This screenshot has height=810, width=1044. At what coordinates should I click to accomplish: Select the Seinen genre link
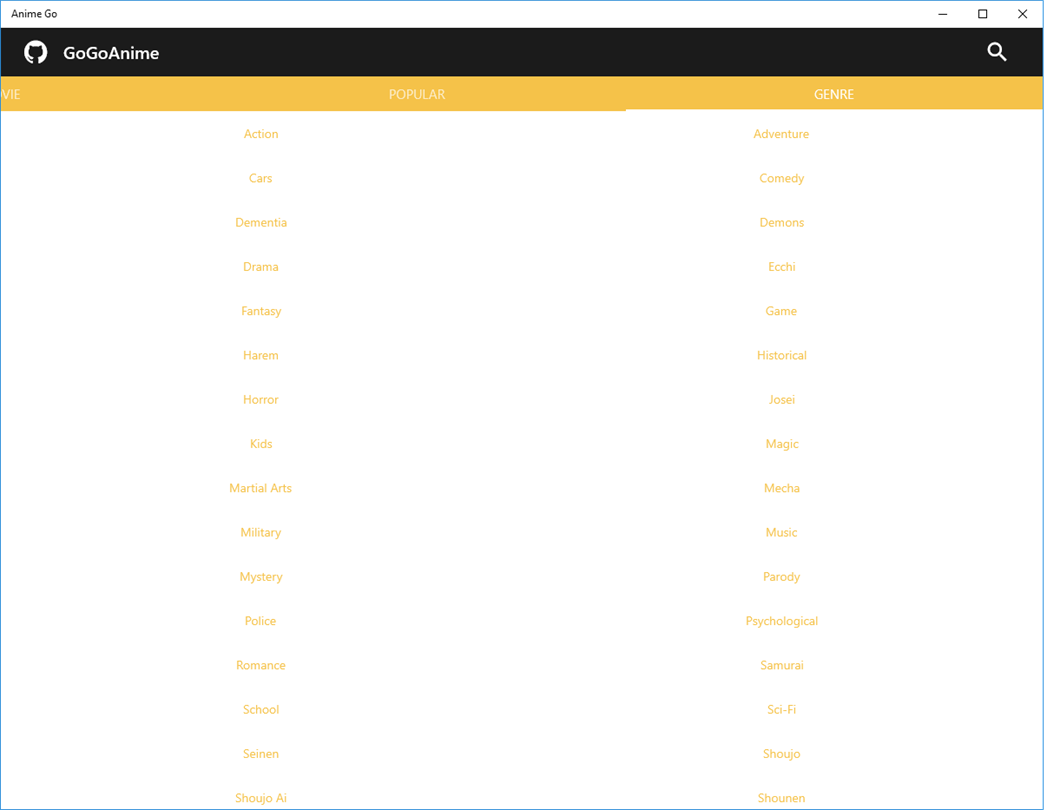[260, 753]
